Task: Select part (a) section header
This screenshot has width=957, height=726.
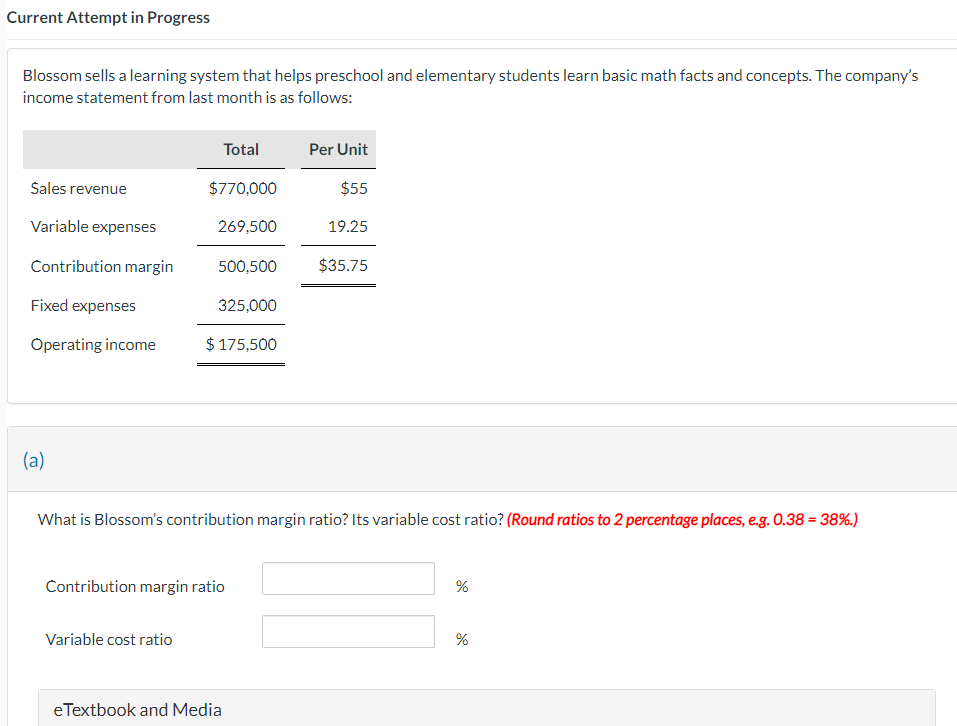Action: click(x=35, y=460)
